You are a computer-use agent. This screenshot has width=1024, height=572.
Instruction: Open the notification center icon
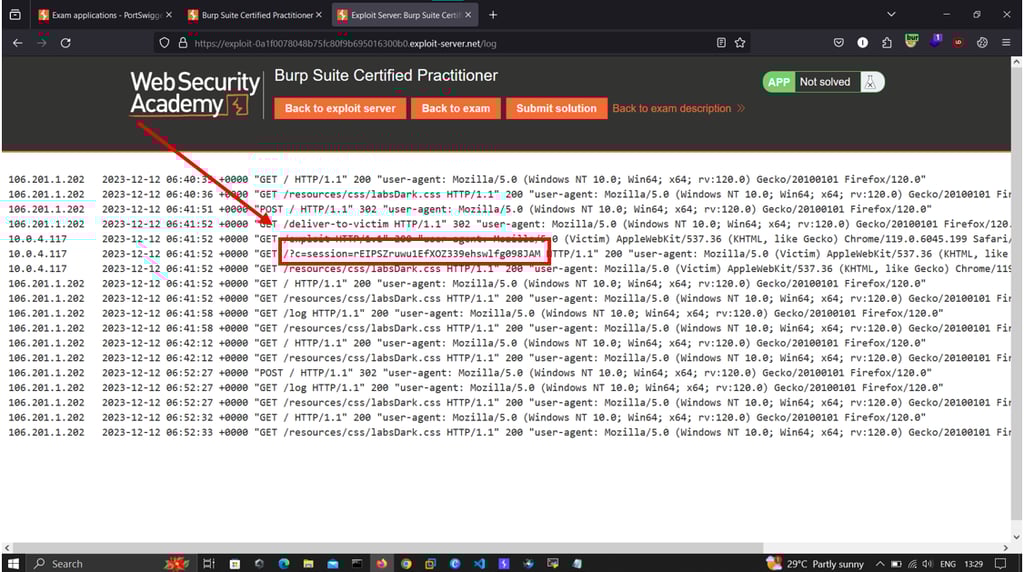[1000, 563]
